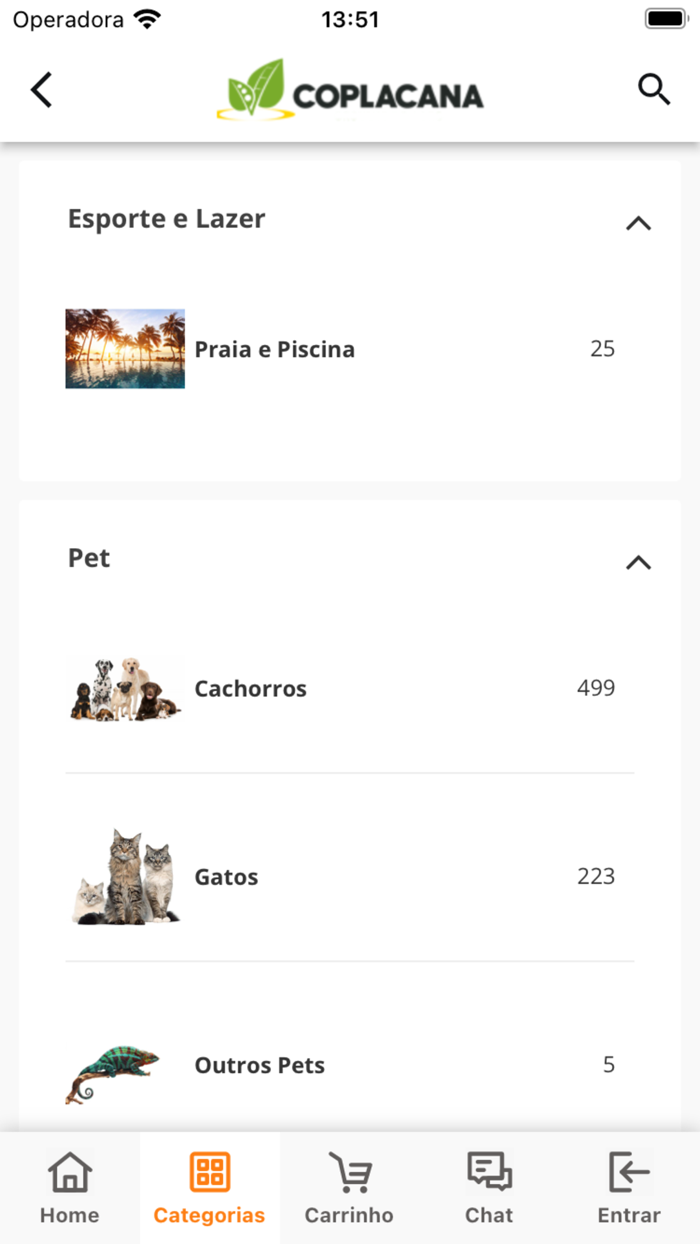Tap the Categorias grid icon
700x1244 pixels.
(x=210, y=1172)
